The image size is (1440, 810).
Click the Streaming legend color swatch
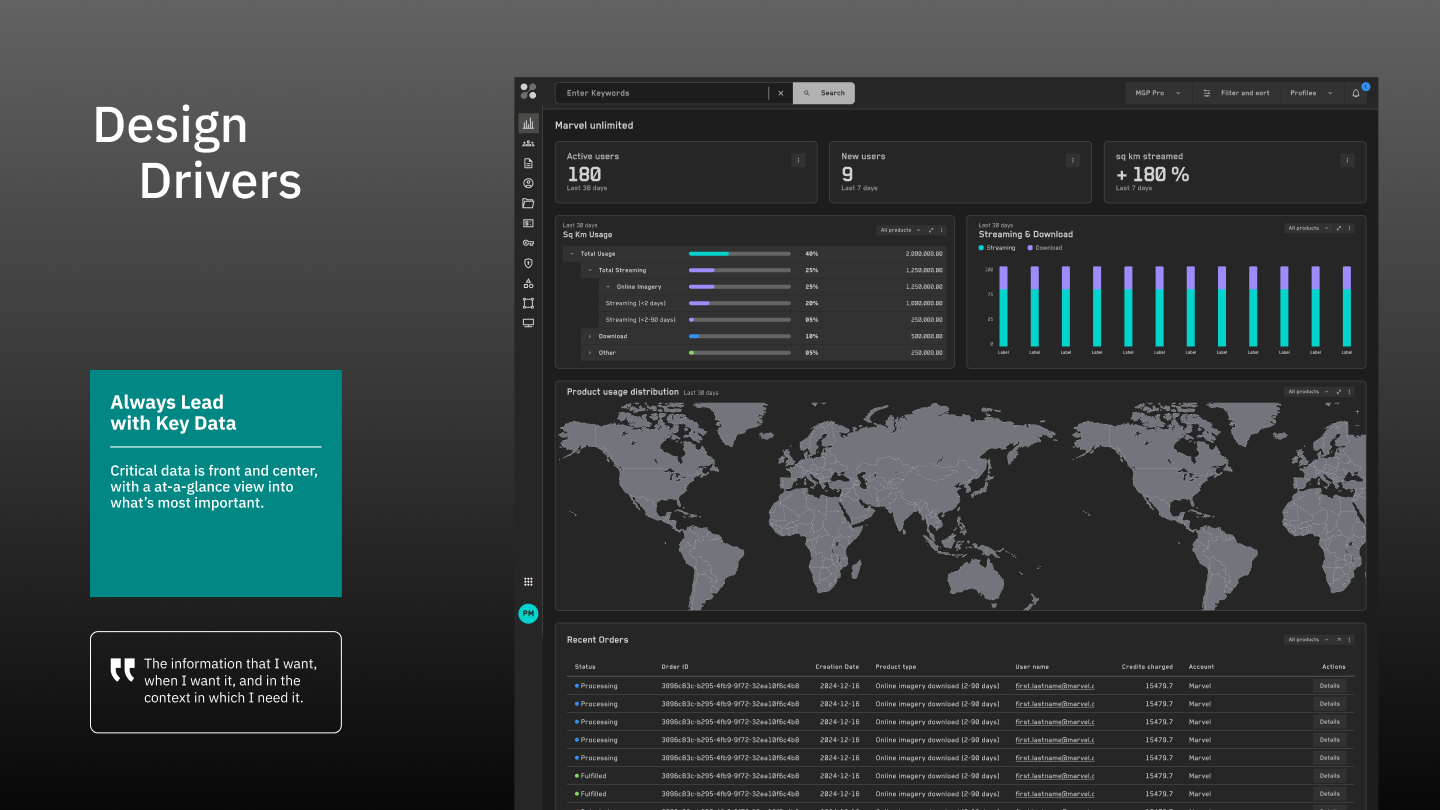pyautogui.click(x=982, y=248)
